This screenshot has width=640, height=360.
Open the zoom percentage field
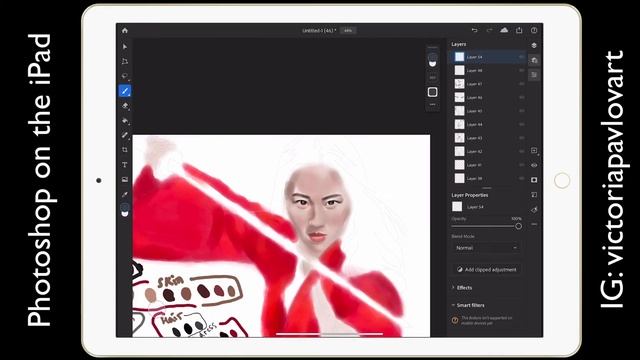(348, 31)
